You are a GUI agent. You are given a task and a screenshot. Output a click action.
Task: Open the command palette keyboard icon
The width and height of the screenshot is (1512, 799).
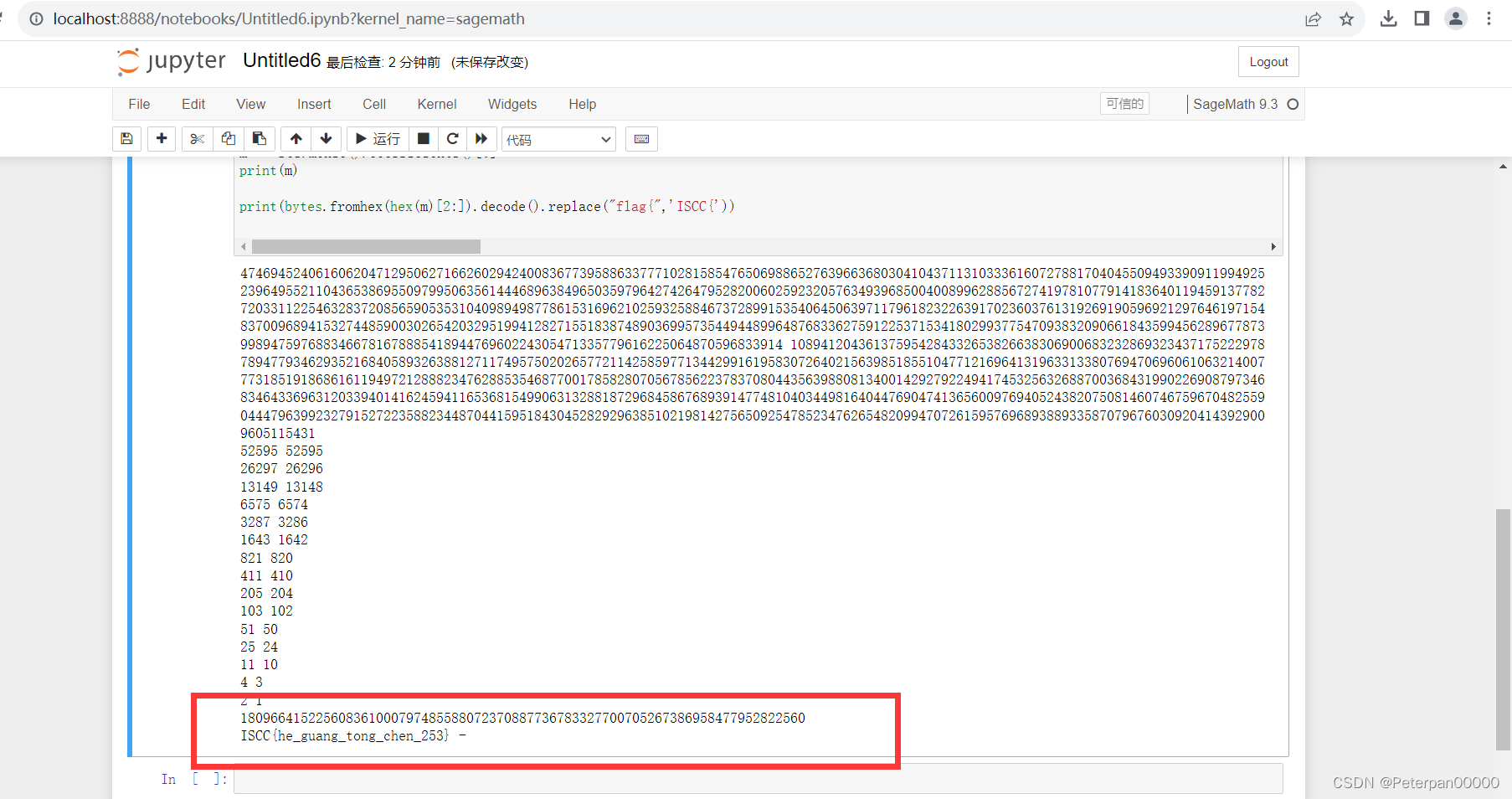pos(642,139)
